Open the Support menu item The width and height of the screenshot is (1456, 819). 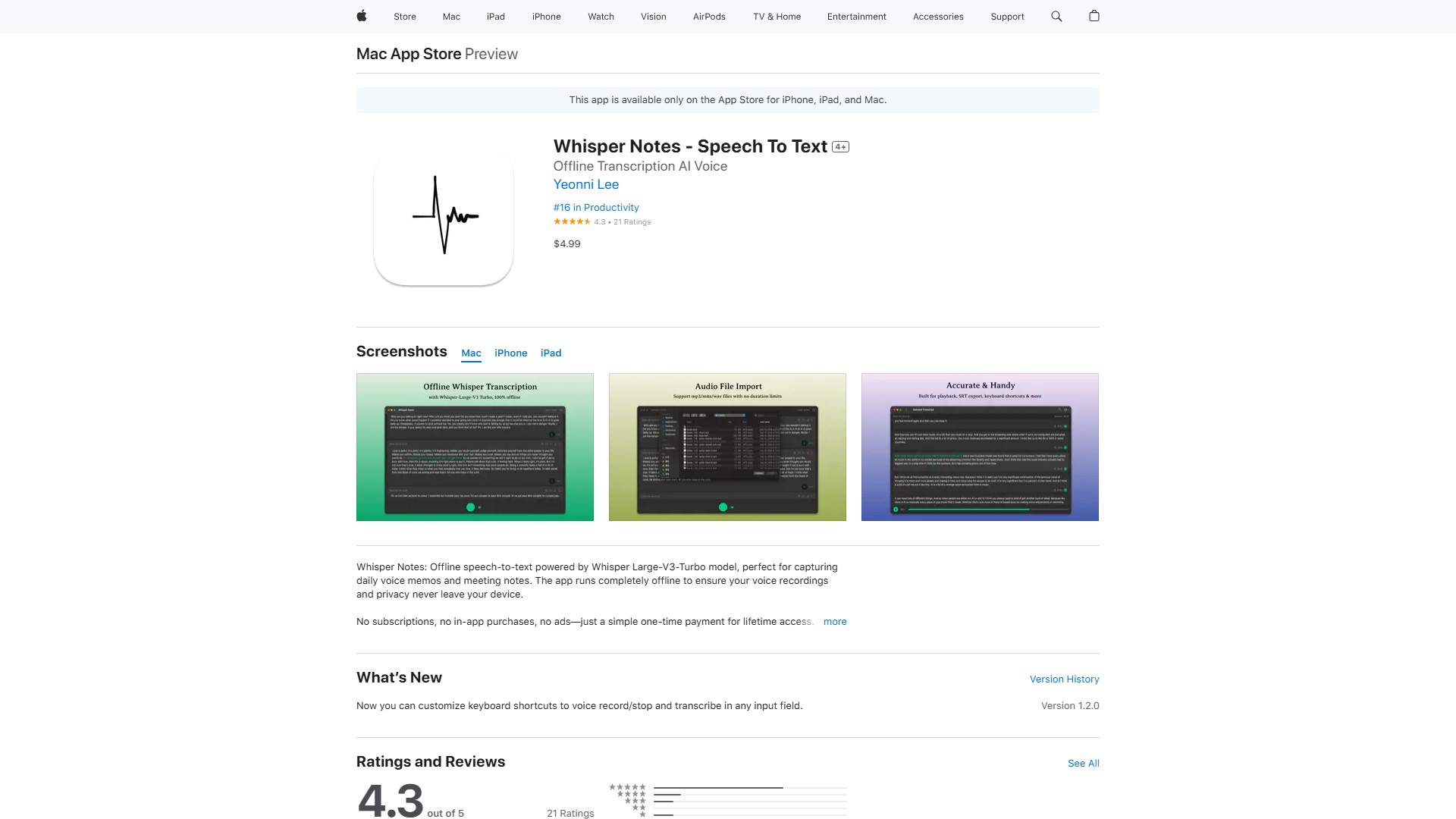1007,17
